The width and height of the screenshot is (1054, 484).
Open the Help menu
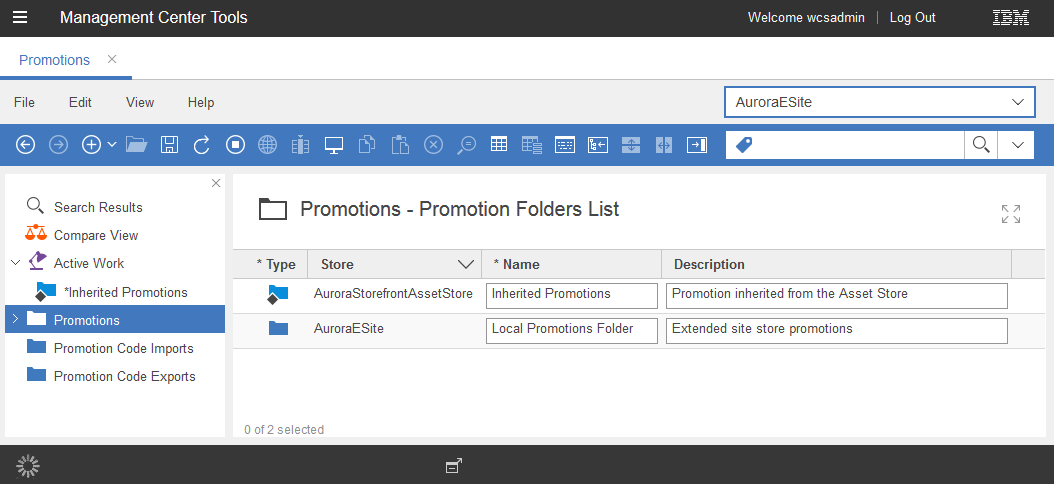coord(201,102)
